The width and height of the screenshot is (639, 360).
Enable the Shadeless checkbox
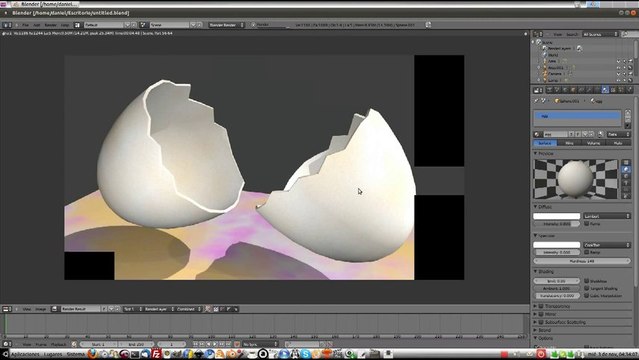(586, 281)
